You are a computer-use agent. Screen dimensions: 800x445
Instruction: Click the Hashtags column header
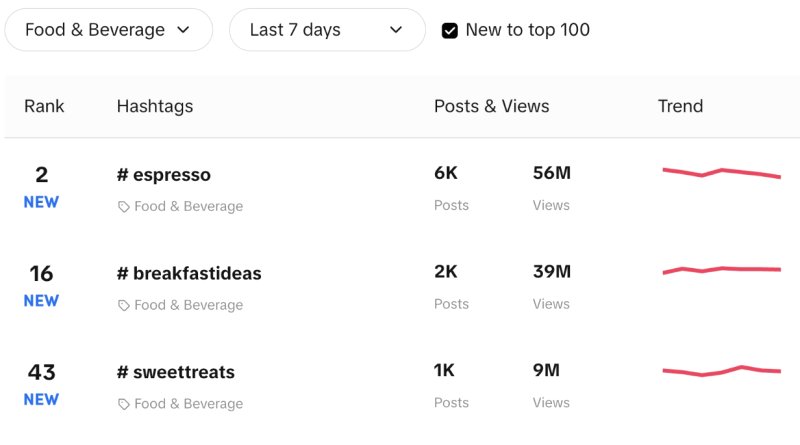click(x=155, y=106)
